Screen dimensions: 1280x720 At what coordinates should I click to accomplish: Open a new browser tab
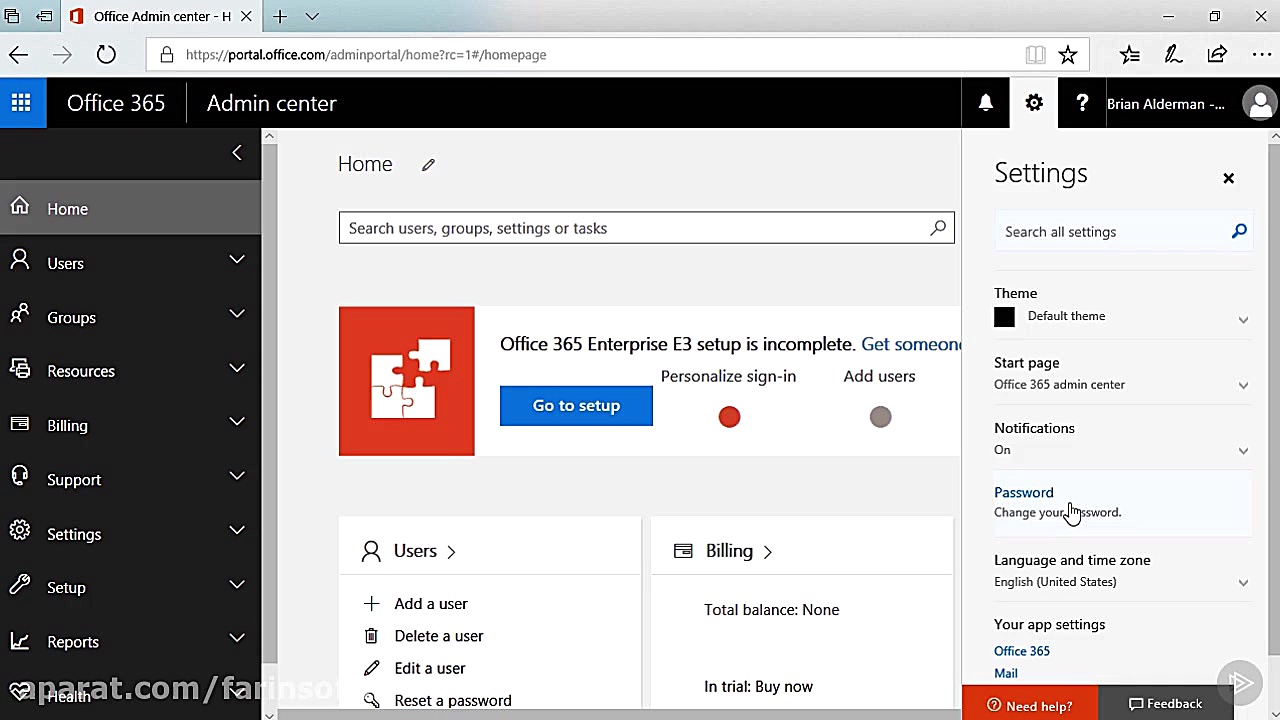click(280, 16)
